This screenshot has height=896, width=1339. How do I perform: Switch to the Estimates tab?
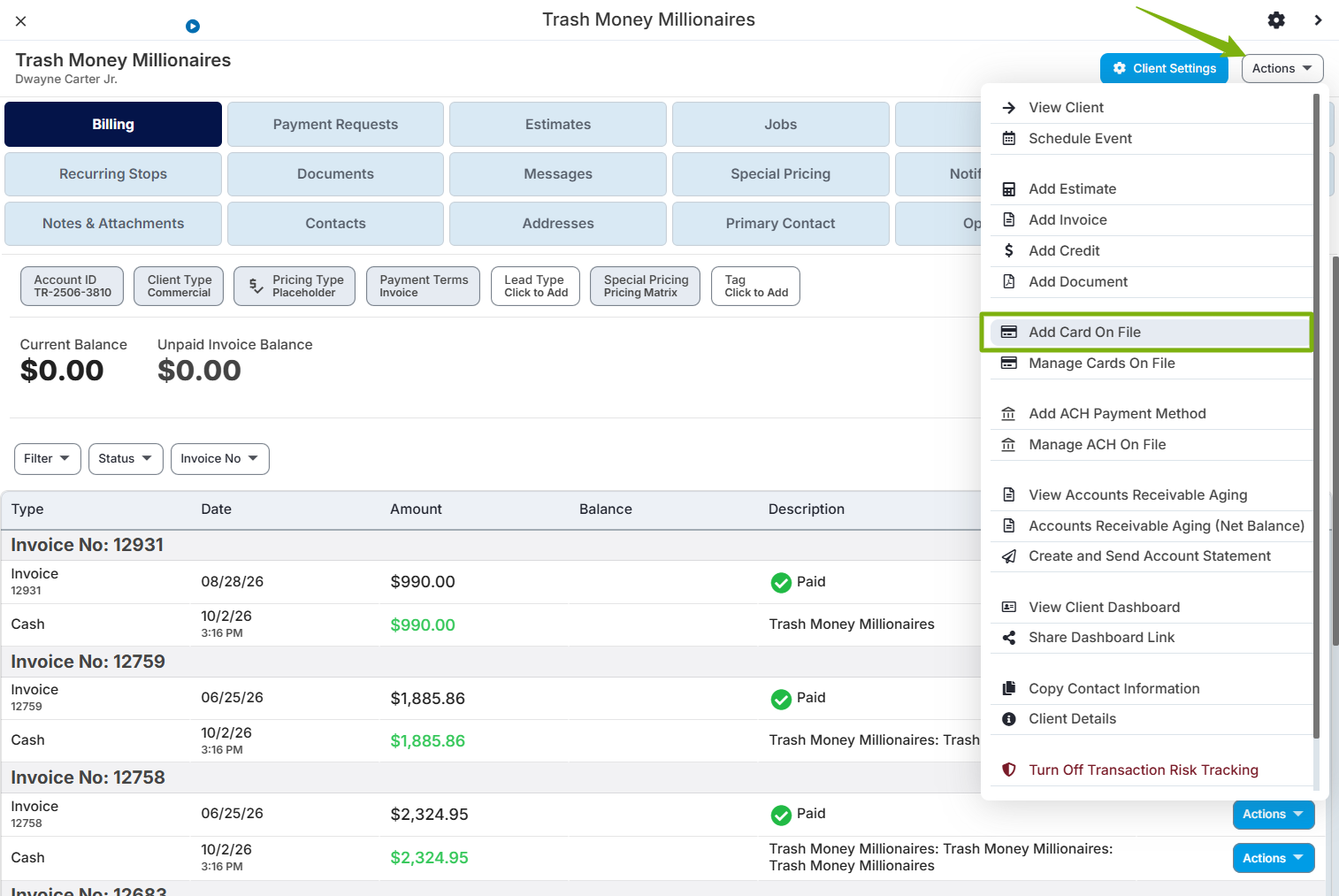[558, 125]
